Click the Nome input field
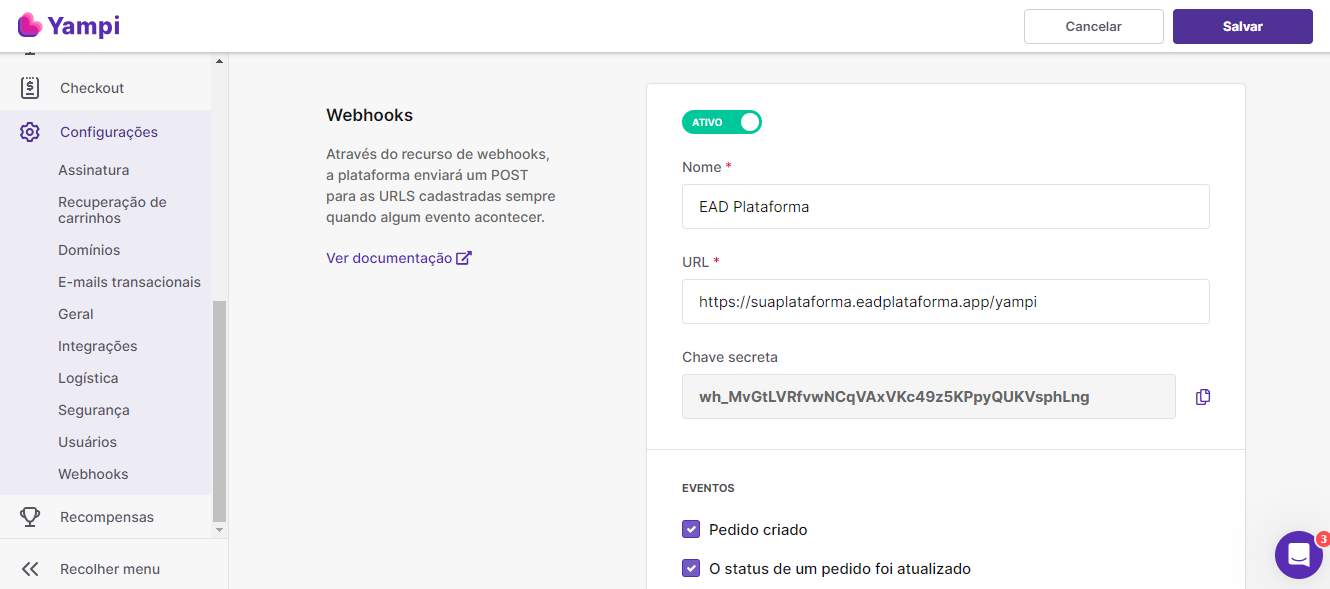This screenshot has height=589, width=1330. (946, 206)
